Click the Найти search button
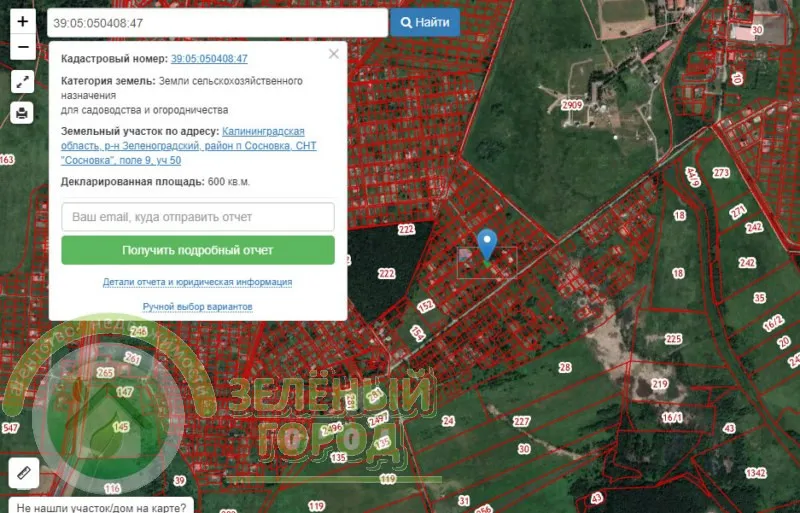Image resolution: width=800 pixels, height=513 pixels. point(425,22)
